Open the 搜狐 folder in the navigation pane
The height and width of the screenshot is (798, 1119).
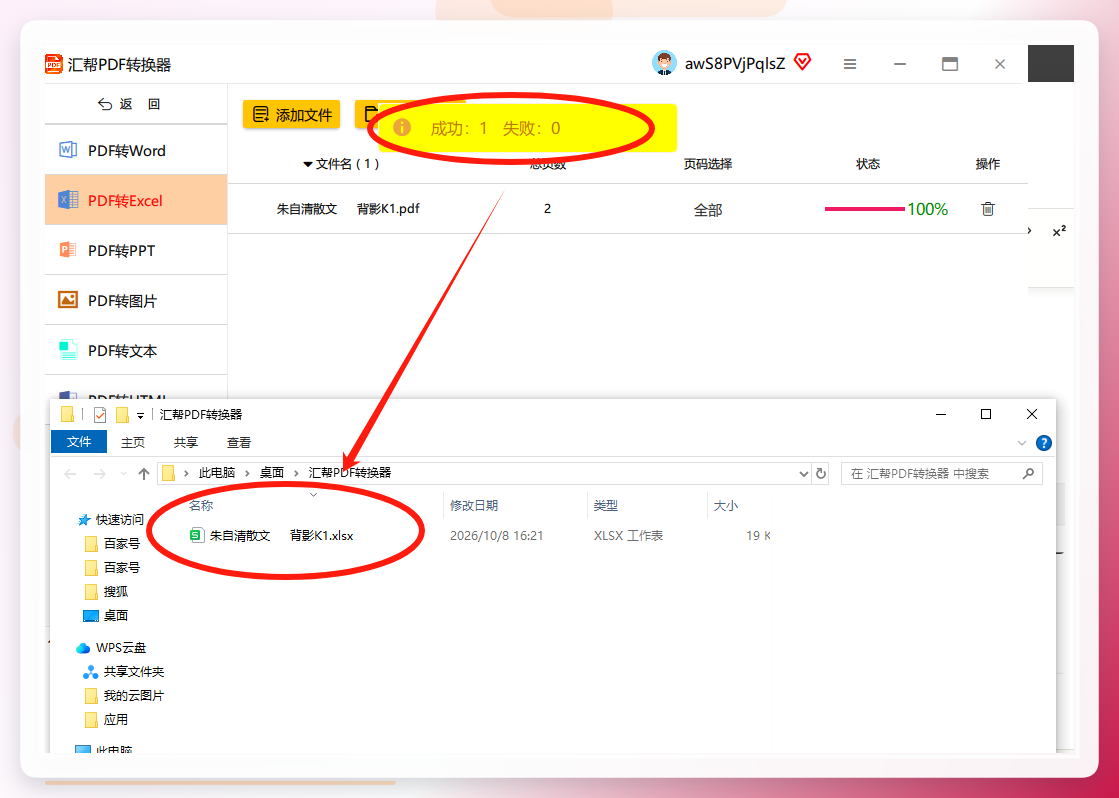pyautogui.click(x=107, y=591)
